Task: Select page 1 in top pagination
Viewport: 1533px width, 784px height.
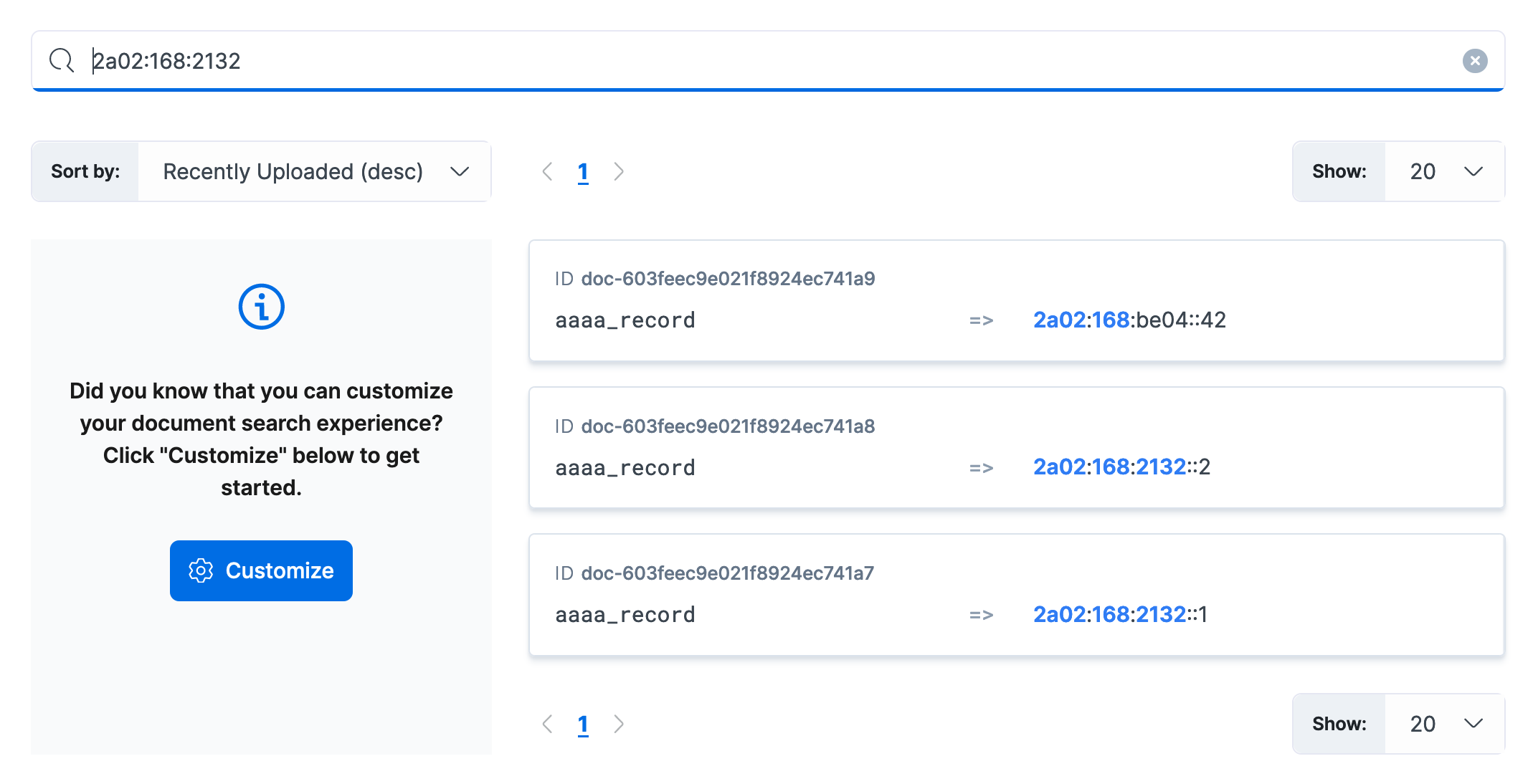Action: (583, 172)
